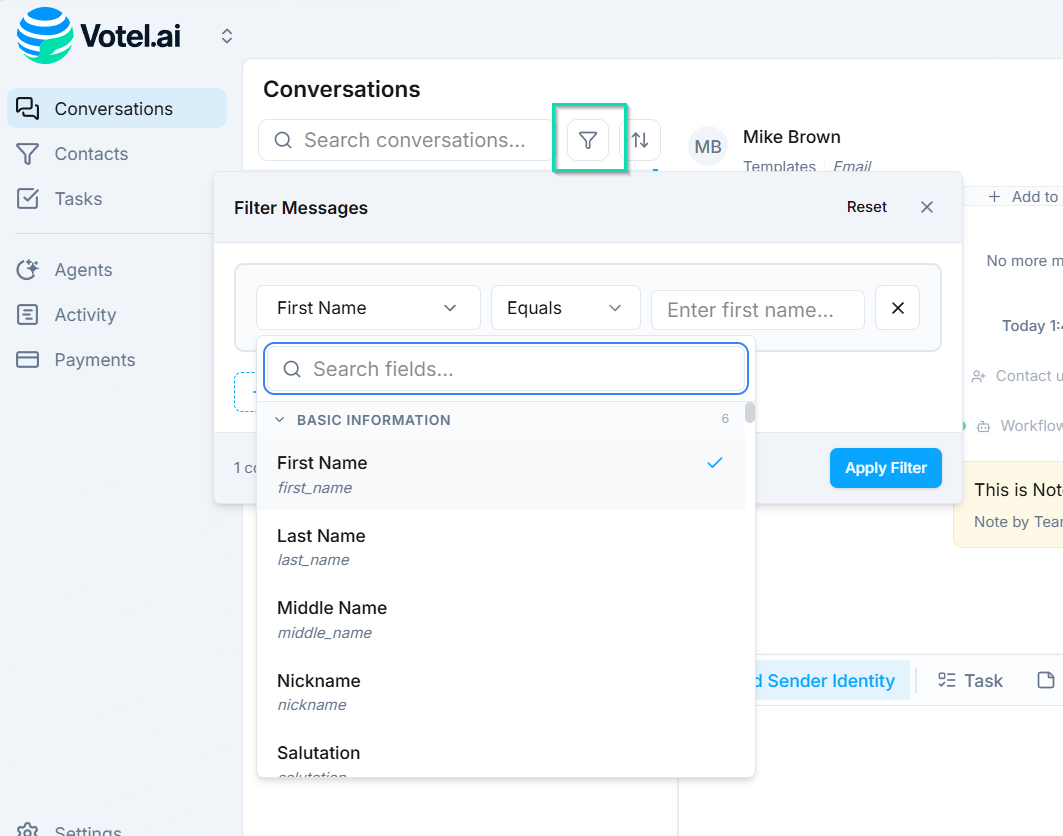The image size is (1063, 836).
Task: Open the workspace switcher chevrons
Action: [x=227, y=36]
